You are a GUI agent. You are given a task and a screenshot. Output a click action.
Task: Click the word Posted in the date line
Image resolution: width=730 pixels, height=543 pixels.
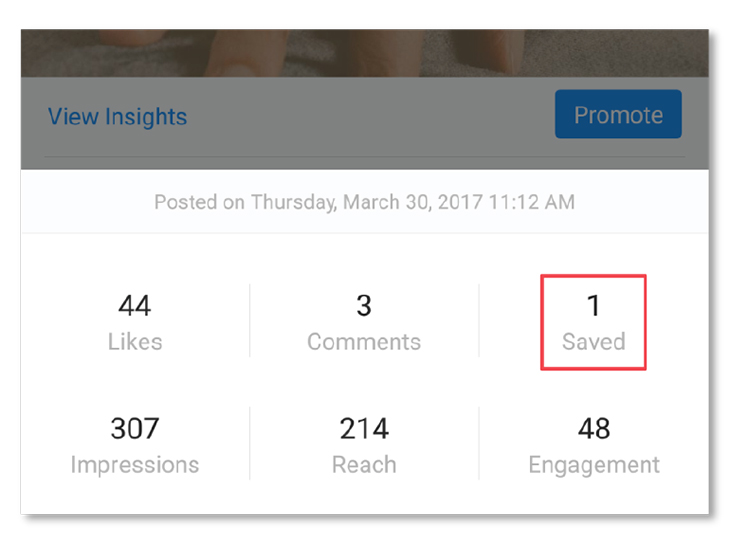186,202
